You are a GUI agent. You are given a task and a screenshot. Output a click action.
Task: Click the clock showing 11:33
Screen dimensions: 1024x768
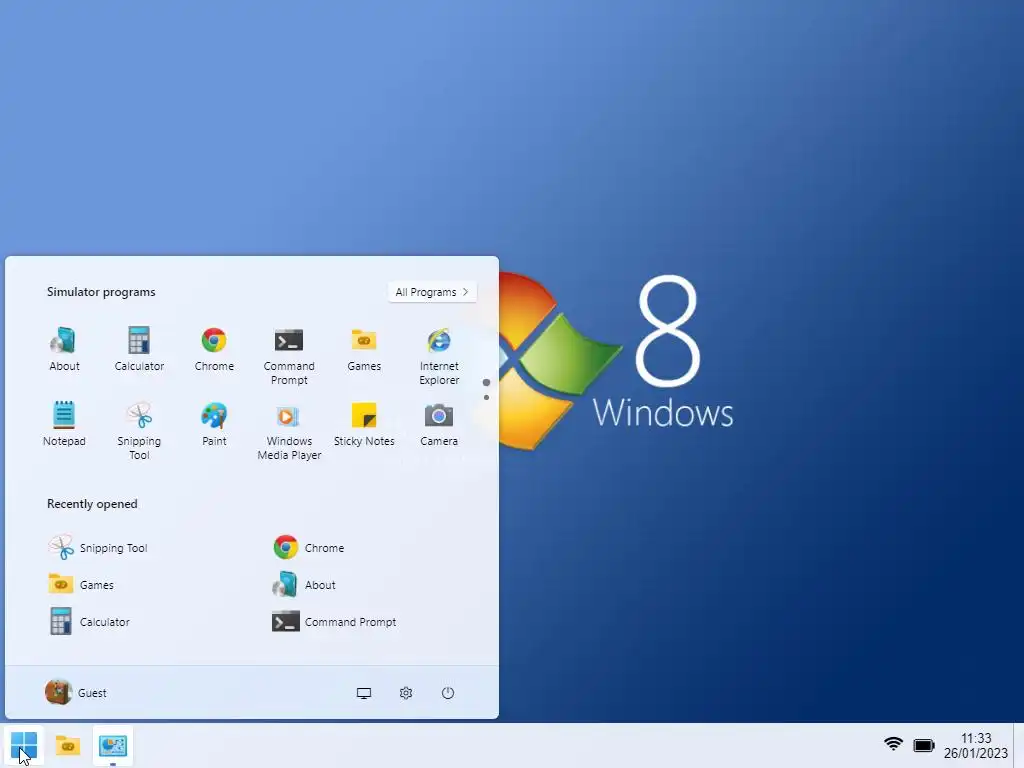coord(976,738)
